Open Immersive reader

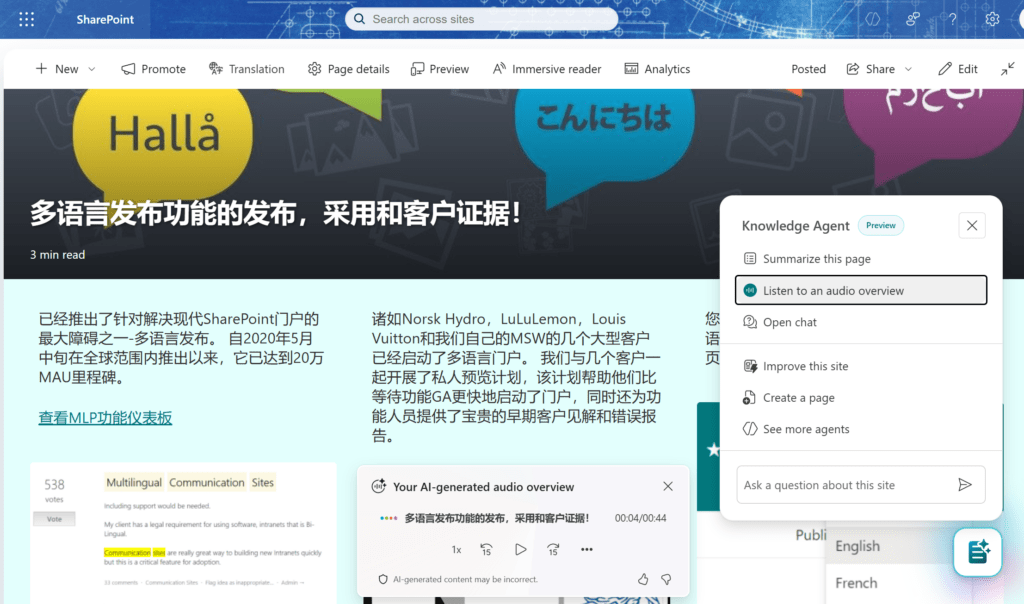tap(546, 68)
